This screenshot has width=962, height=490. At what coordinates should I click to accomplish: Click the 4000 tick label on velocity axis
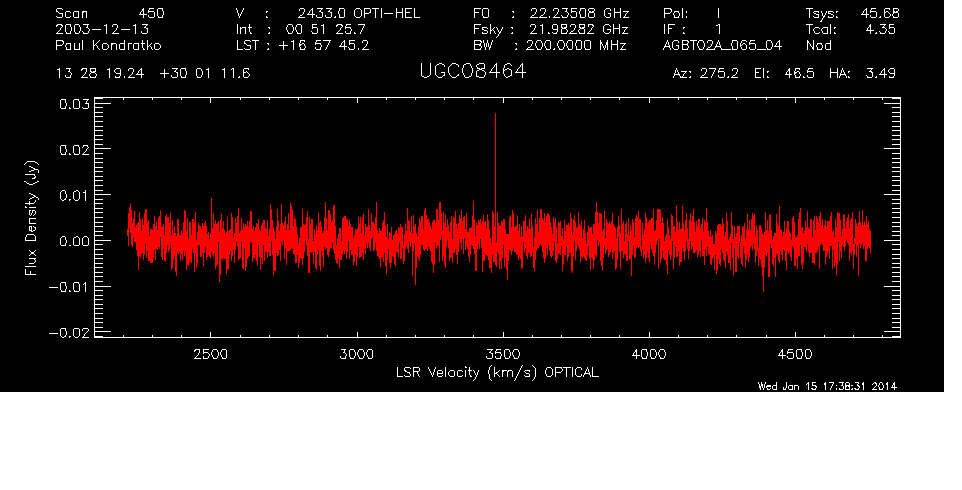point(649,354)
